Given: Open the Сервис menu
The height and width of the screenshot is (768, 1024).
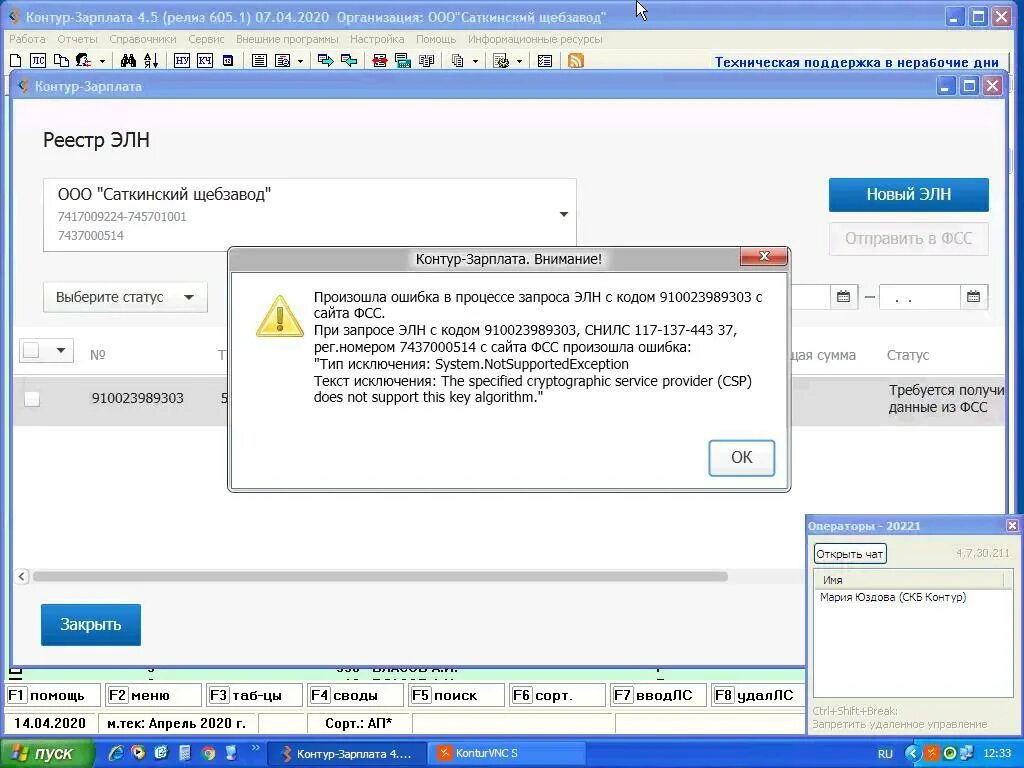Looking at the screenshot, I should point(206,39).
